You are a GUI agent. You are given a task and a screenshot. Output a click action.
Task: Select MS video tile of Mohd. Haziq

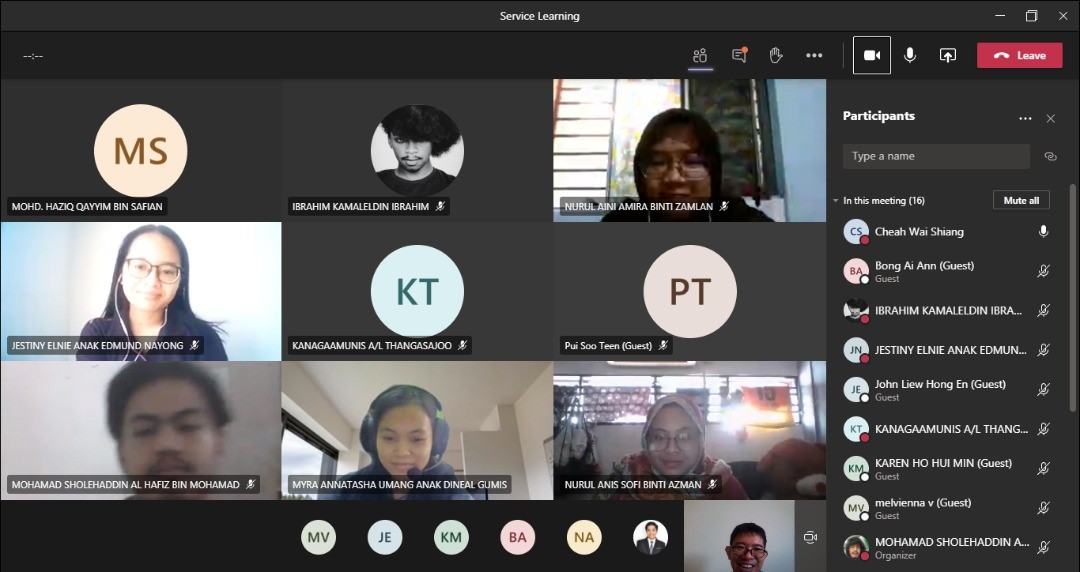[x=141, y=150]
